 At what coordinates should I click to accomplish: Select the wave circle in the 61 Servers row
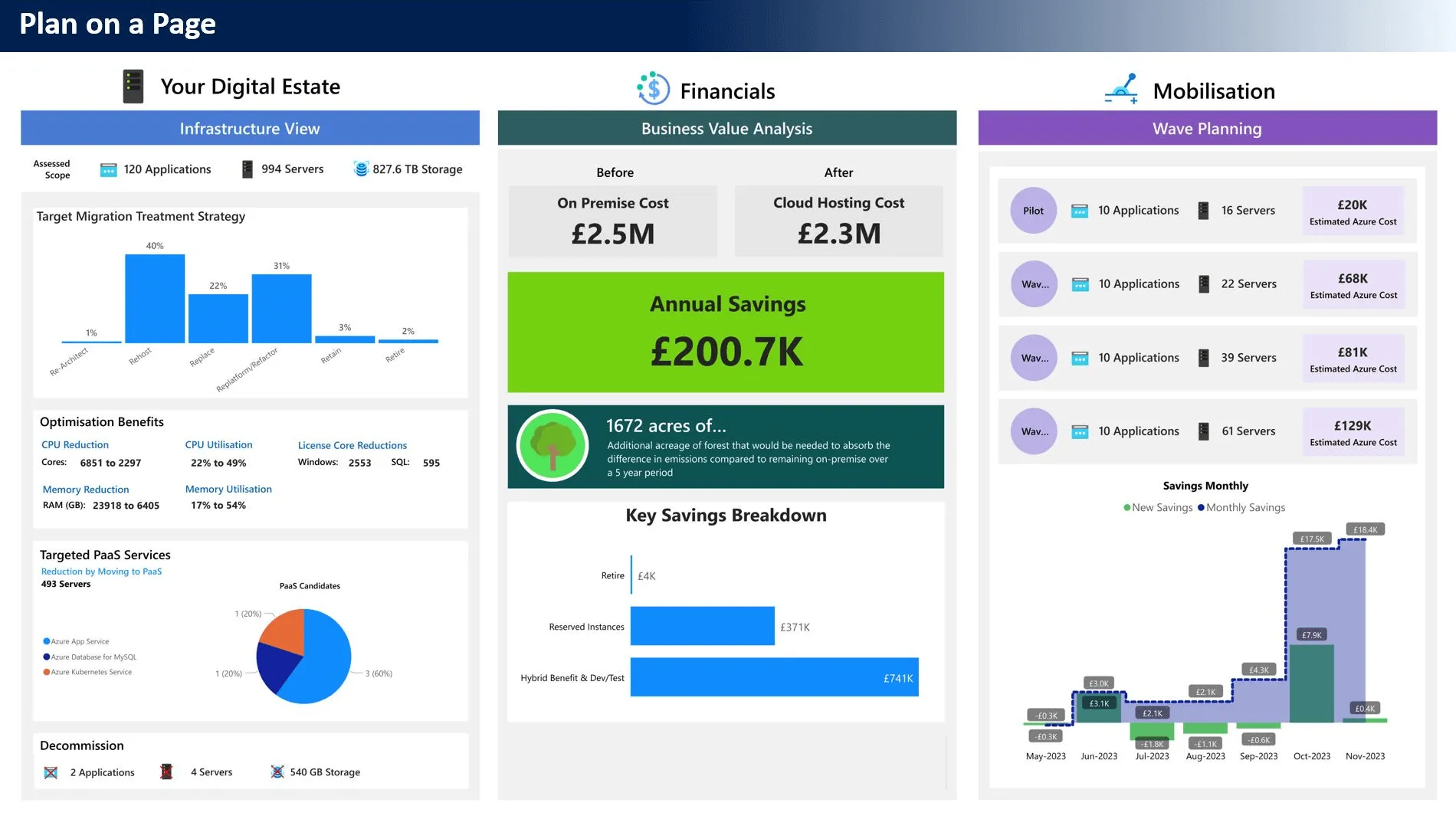[1034, 431]
